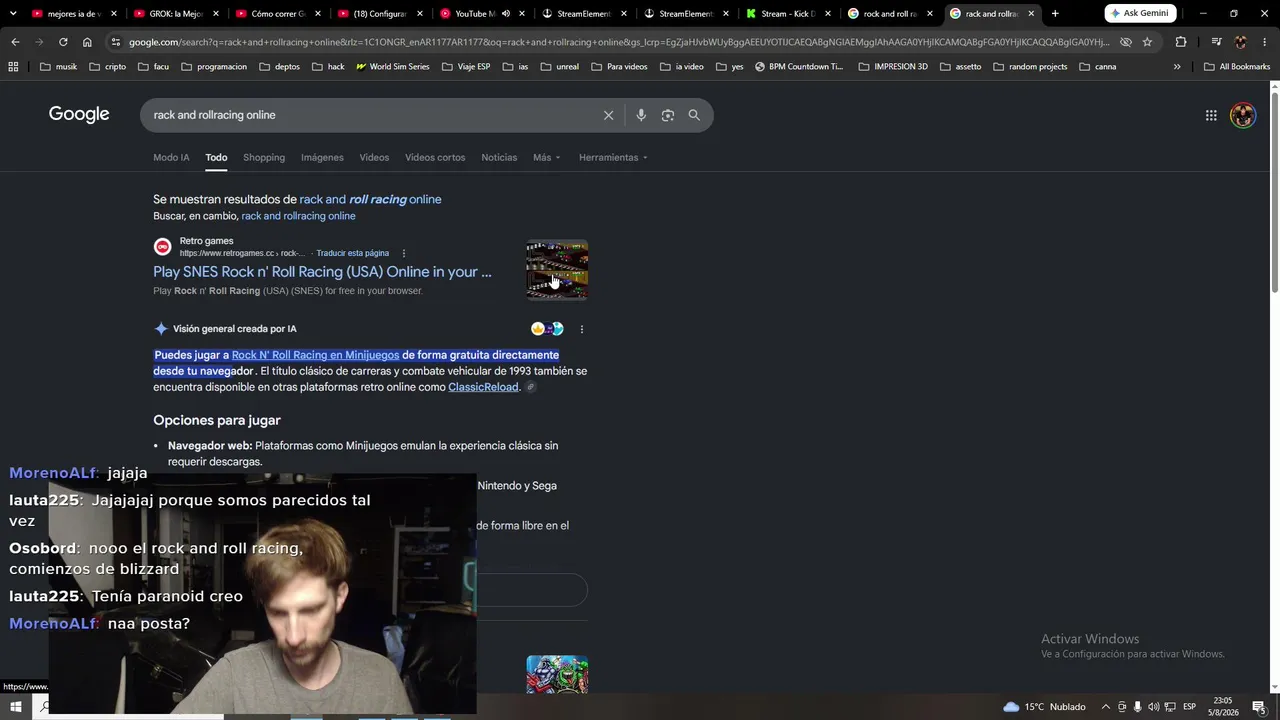Click the address bar URL

point(619,42)
